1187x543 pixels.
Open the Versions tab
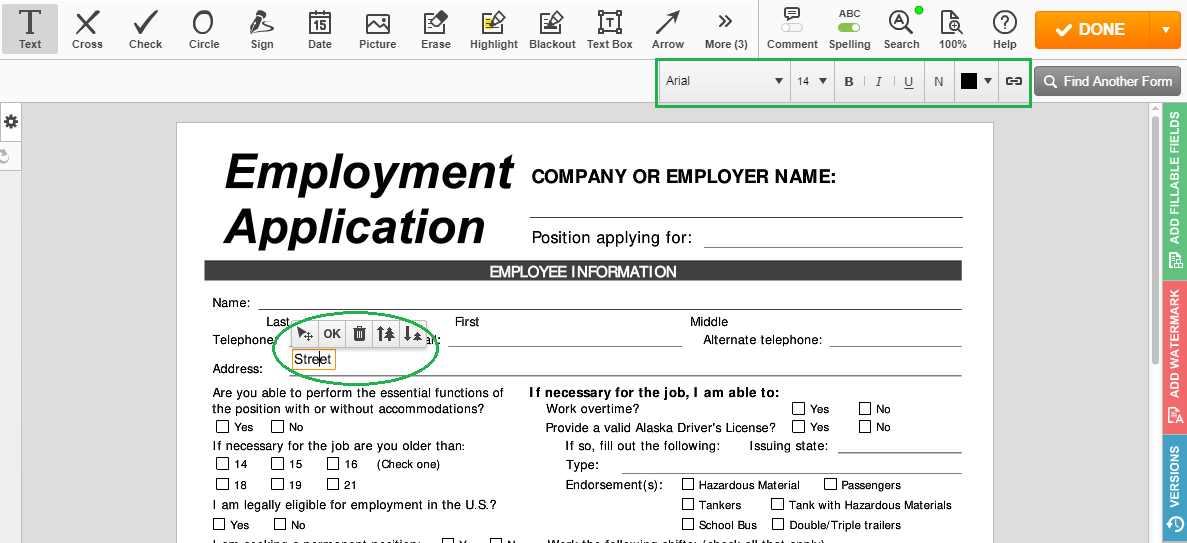1175,489
